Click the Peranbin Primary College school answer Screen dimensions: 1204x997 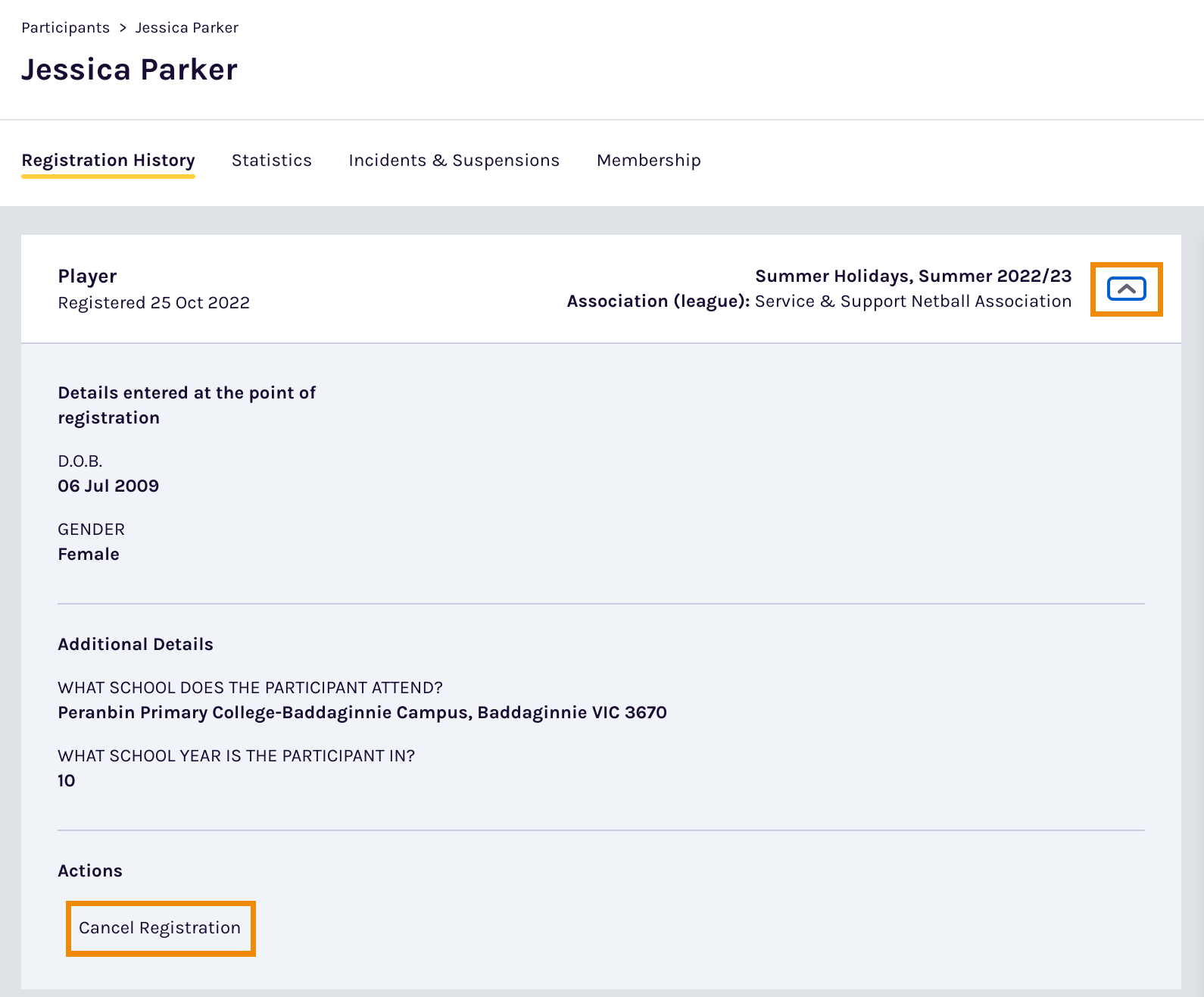pyautogui.click(x=362, y=713)
